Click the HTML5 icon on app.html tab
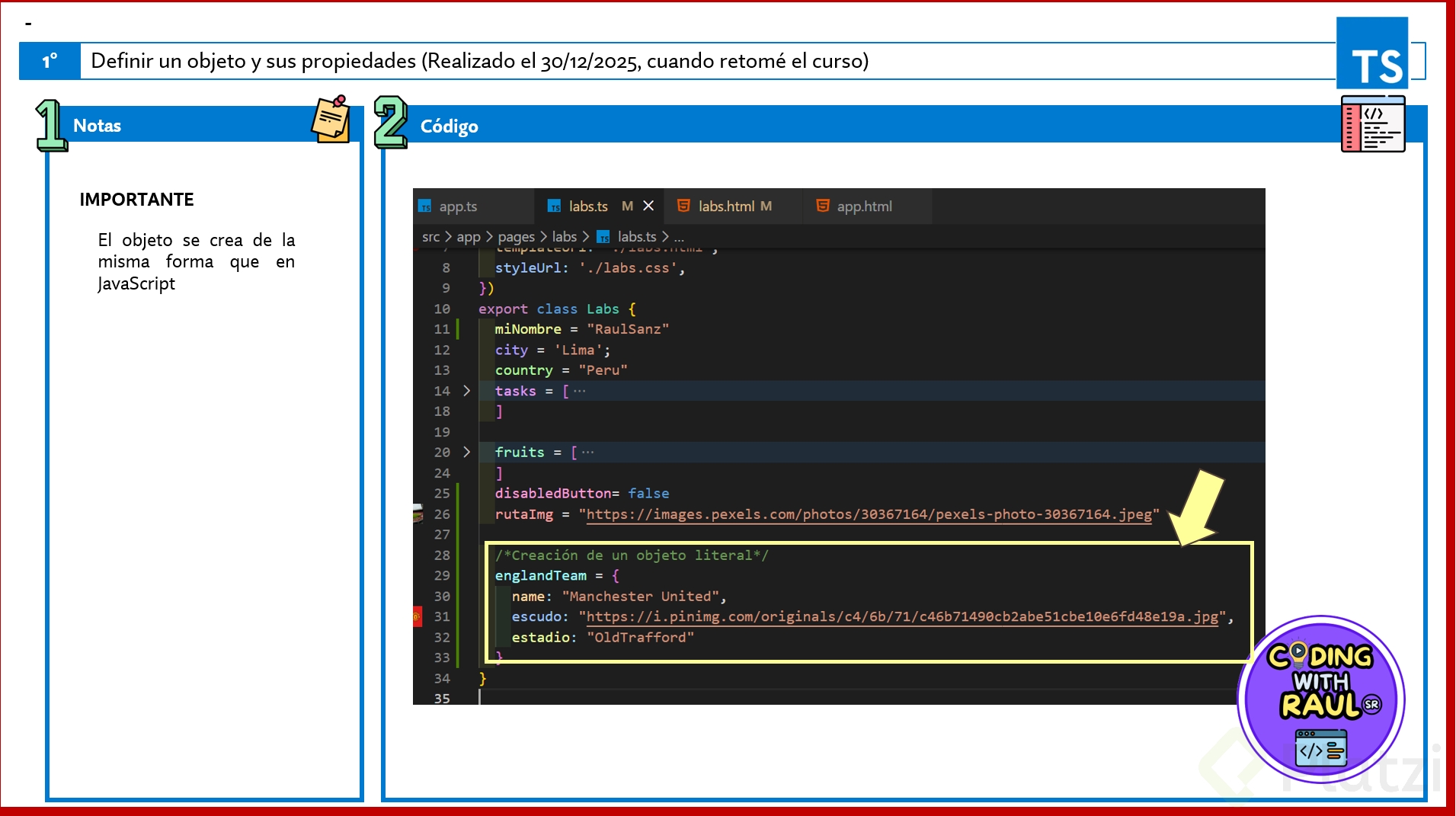This screenshot has height=816, width=1456. click(x=822, y=206)
